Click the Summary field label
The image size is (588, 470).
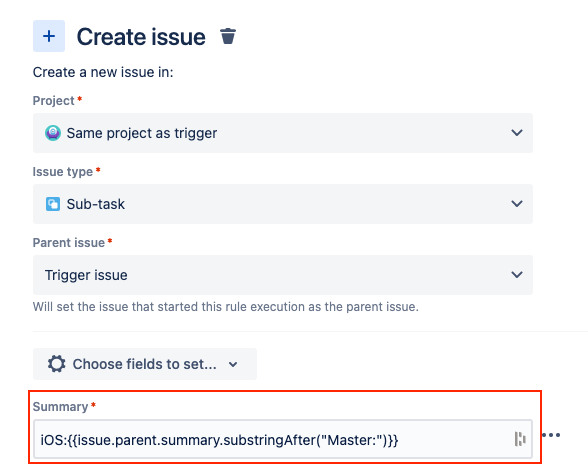pyautogui.click(x=60, y=407)
